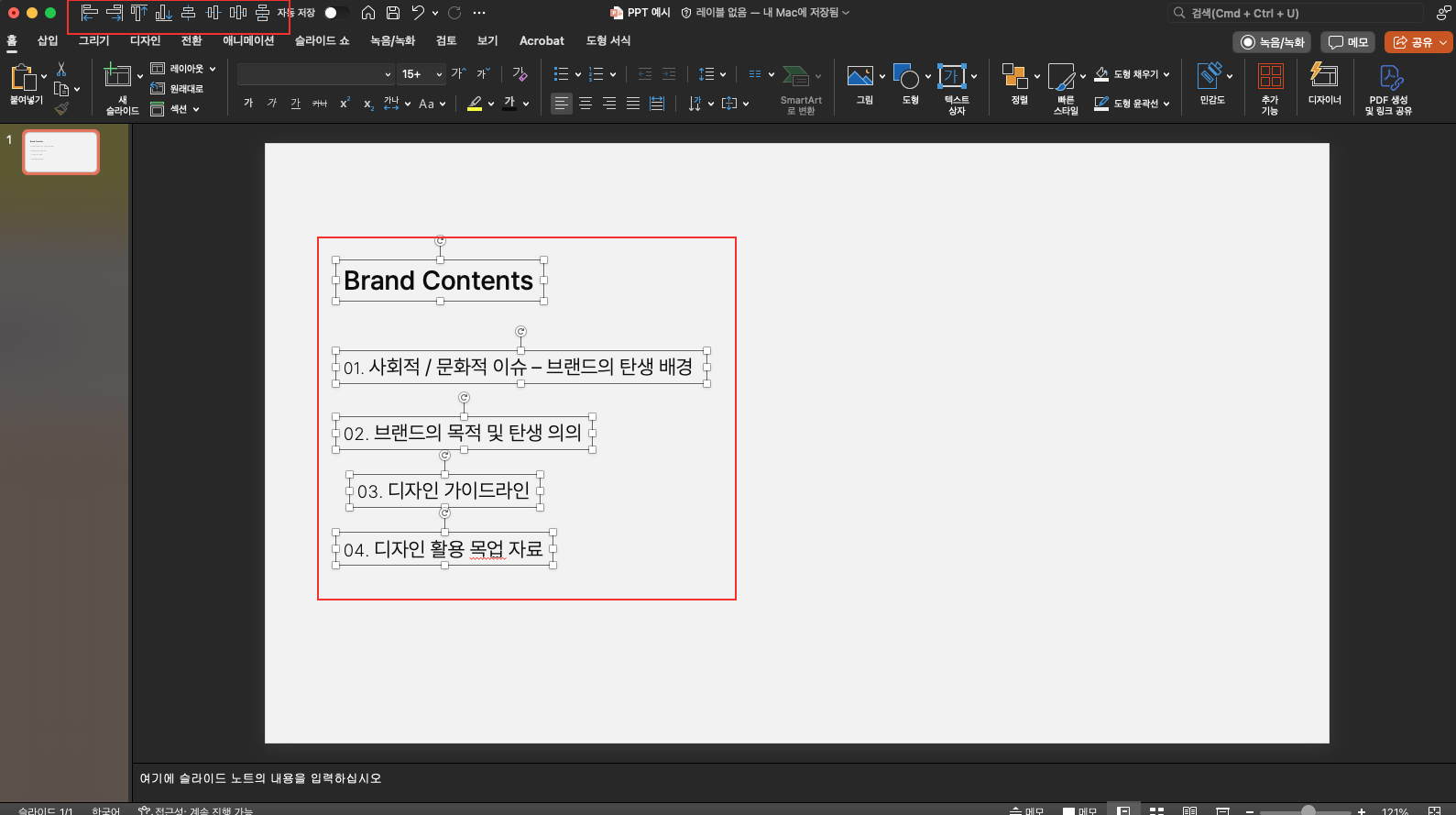Click the 디자이너 Designer button

coord(1324,85)
